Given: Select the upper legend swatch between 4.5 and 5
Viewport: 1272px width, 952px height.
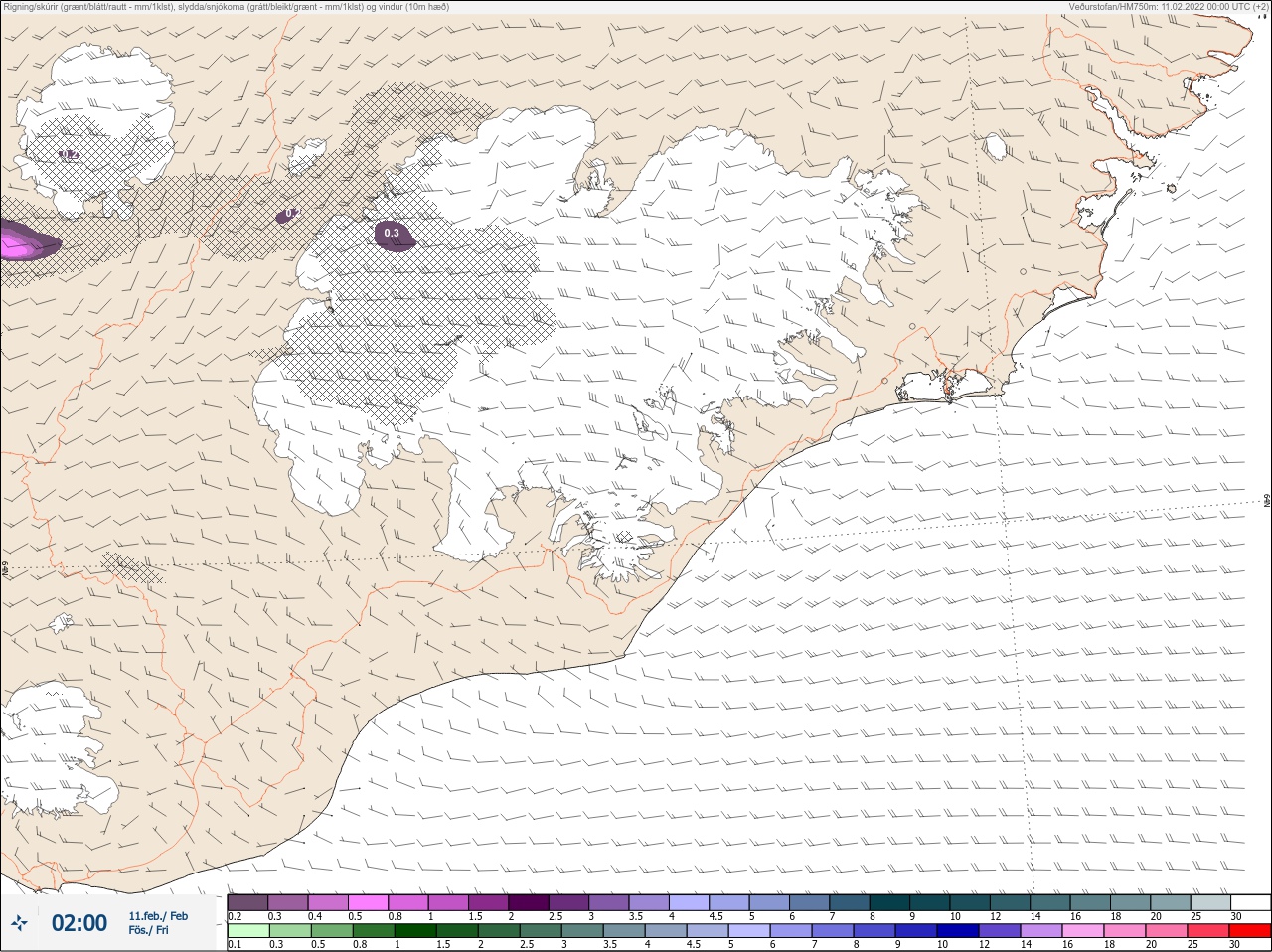Looking at the screenshot, I should coord(729,902).
